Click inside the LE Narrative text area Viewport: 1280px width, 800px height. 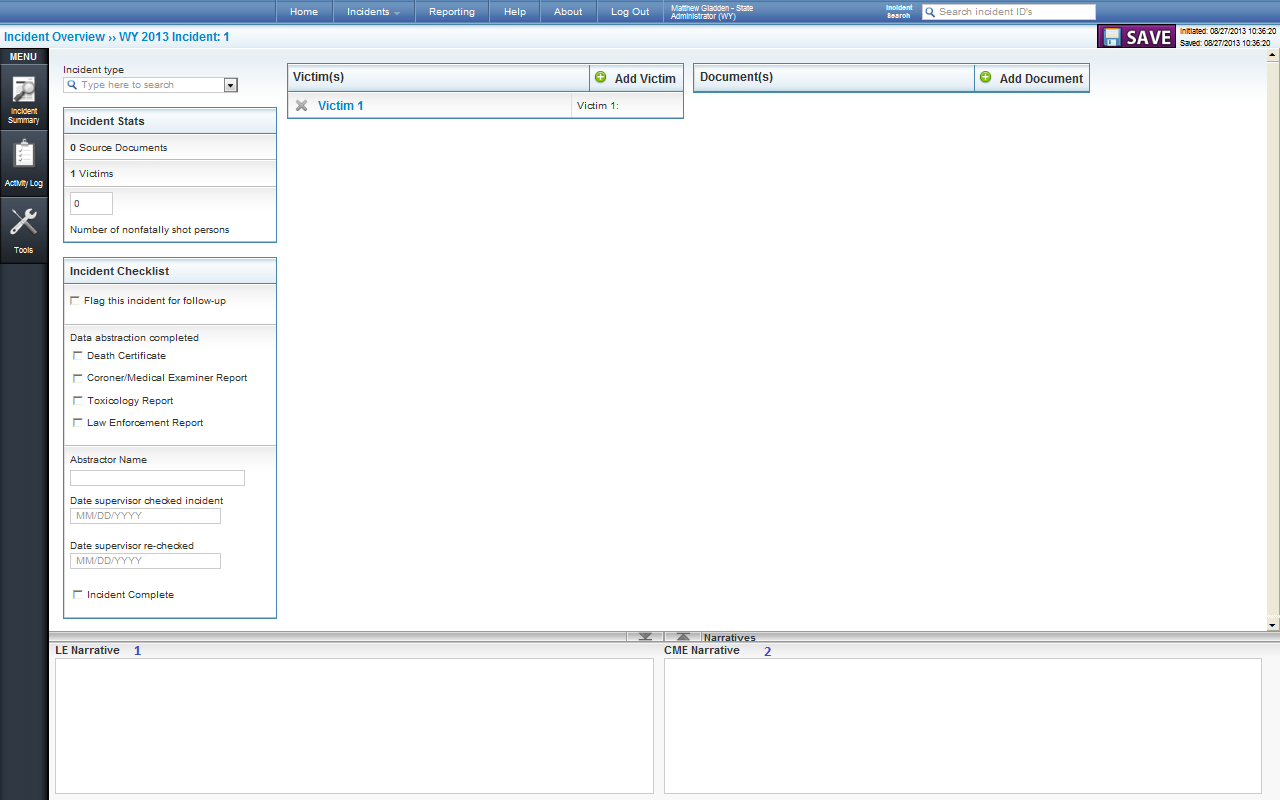point(354,726)
